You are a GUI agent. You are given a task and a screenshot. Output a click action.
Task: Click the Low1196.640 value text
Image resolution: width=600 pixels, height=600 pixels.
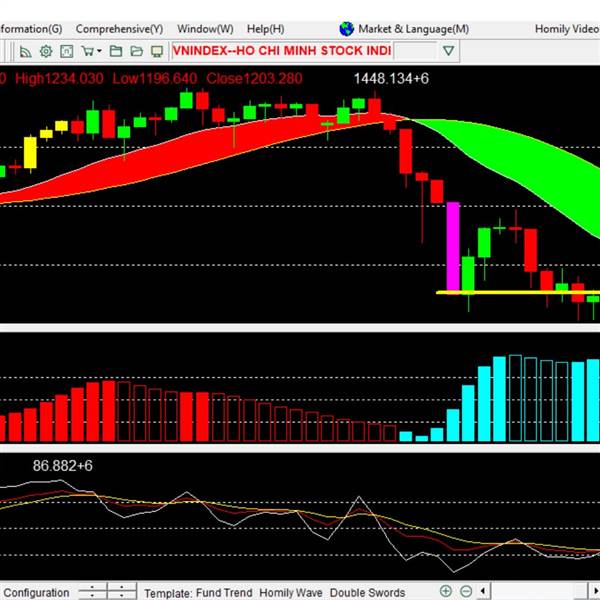(155, 79)
